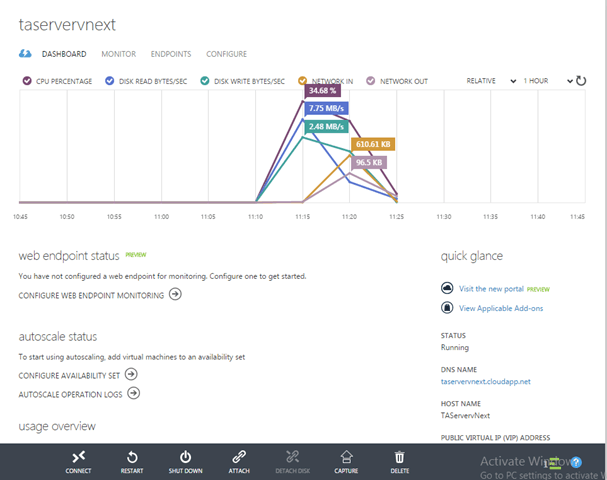Open Configure Web Endpoint Monitoring link

pyautogui.click(x=91, y=295)
